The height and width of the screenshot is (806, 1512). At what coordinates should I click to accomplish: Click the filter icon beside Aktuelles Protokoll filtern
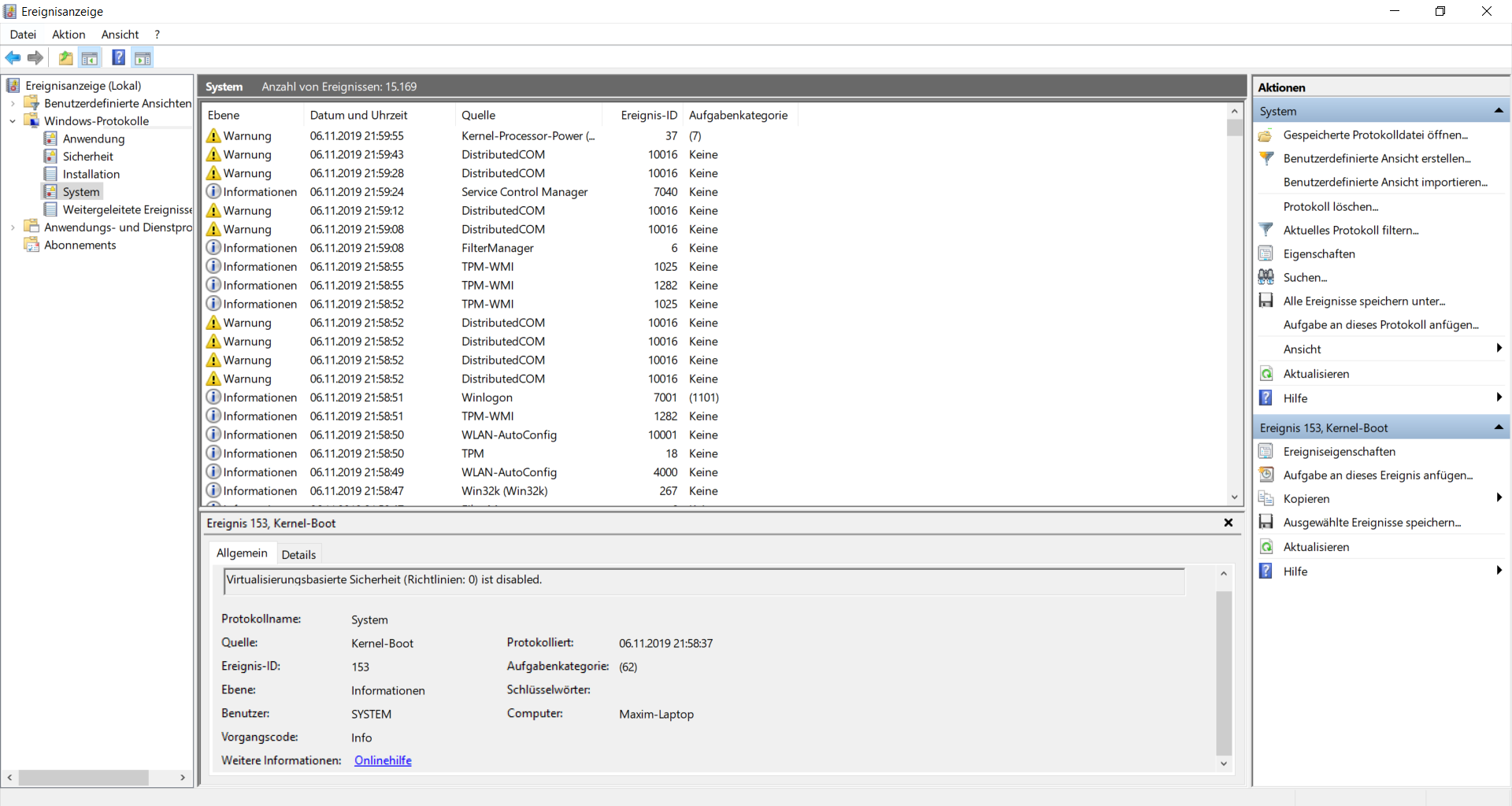pyautogui.click(x=1266, y=230)
